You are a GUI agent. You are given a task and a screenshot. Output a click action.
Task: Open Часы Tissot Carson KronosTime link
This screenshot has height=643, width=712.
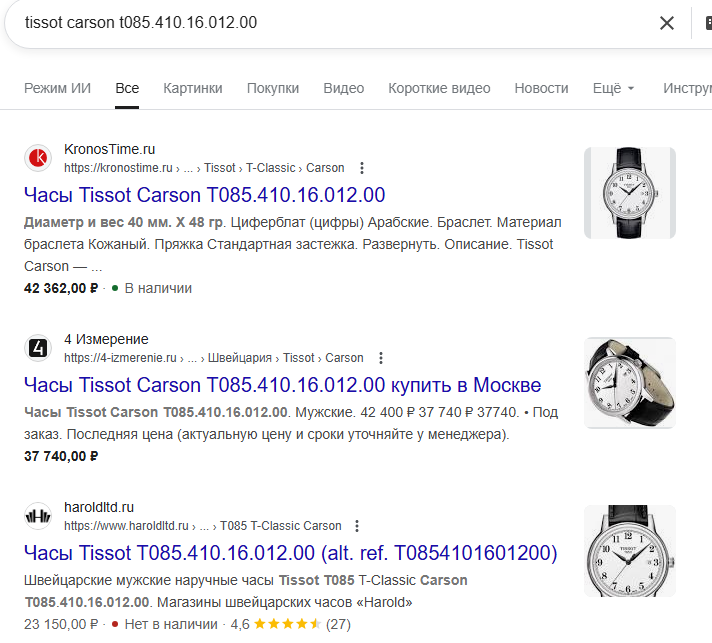[x=204, y=195]
